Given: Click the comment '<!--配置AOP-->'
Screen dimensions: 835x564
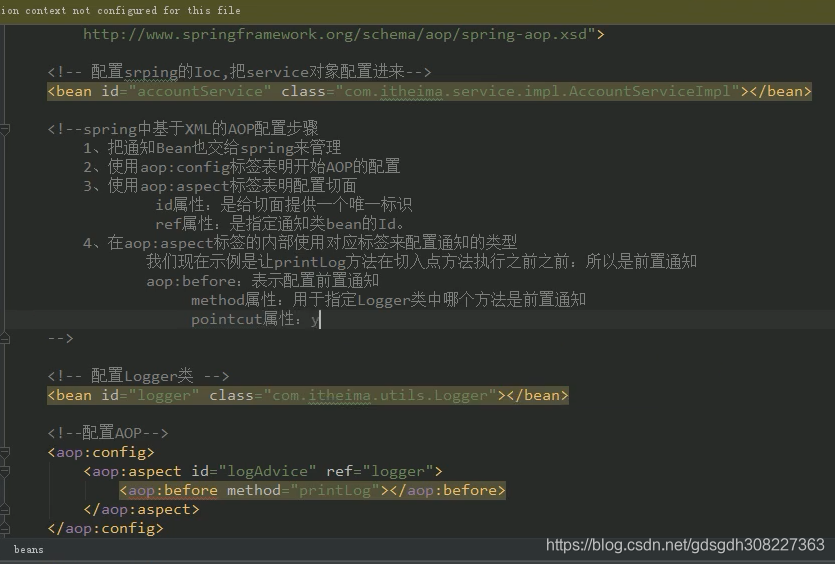Looking at the screenshot, I should (108, 433).
